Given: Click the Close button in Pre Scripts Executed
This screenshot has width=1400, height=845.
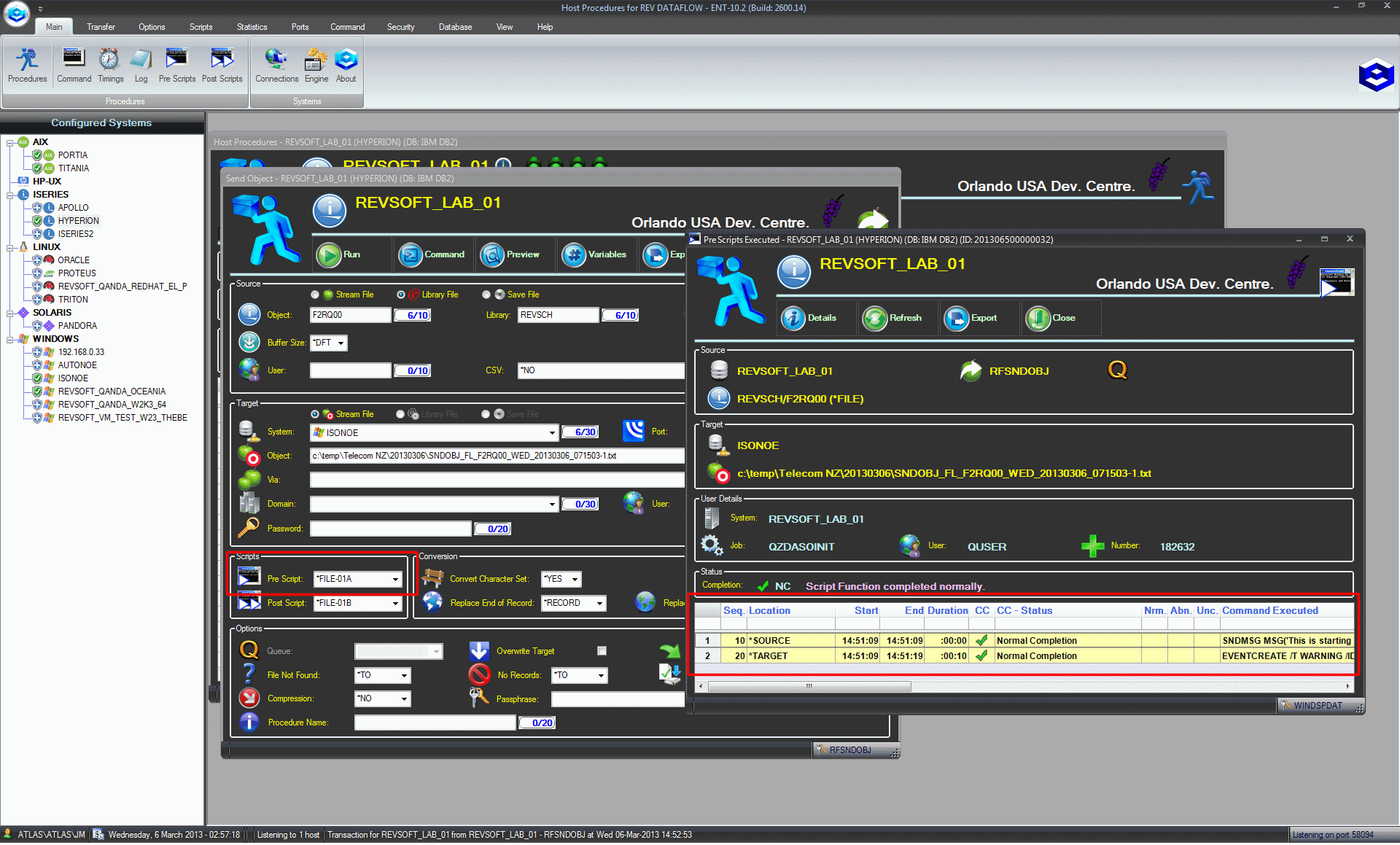Looking at the screenshot, I should click(x=1037, y=318).
